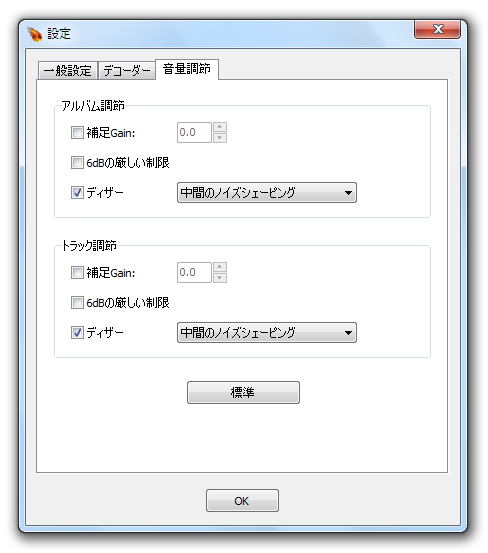
Task: Click album Gain value input field
Action: coord(194,133)
